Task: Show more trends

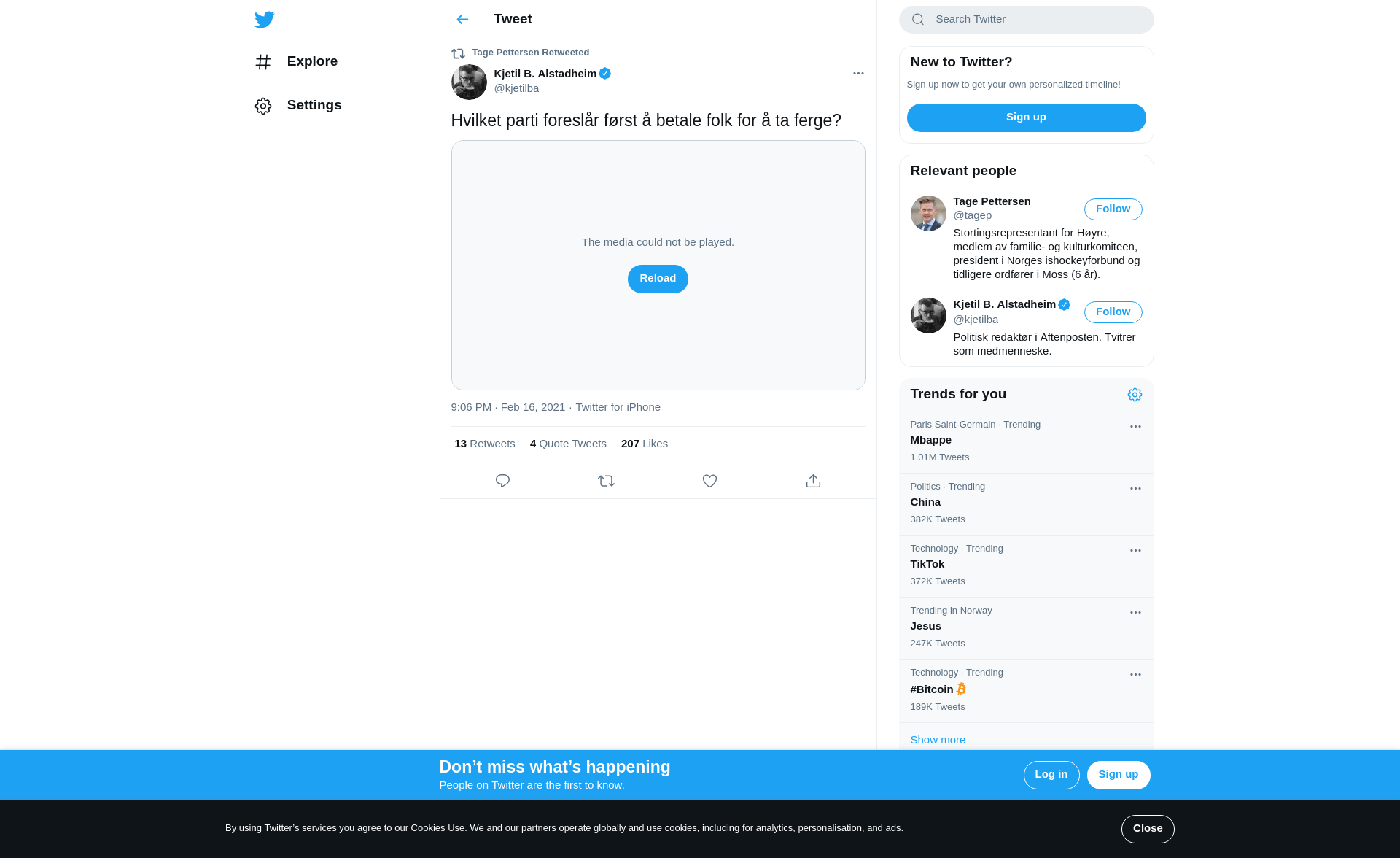Action: 938,740
